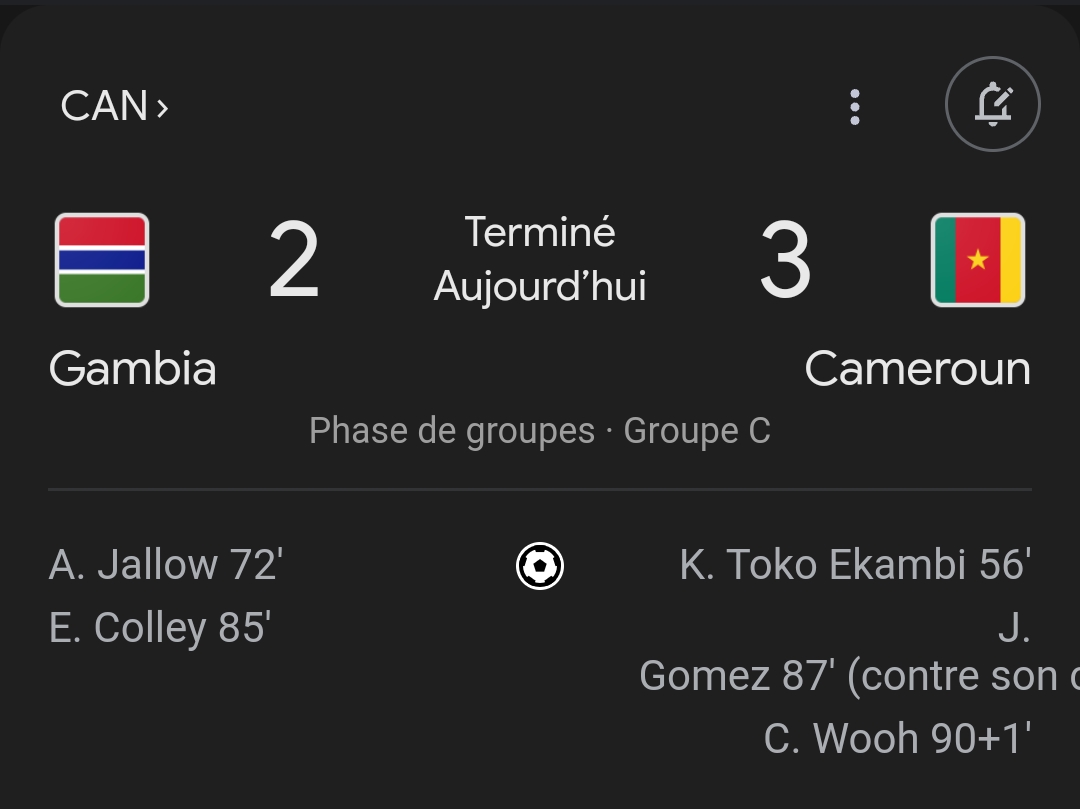The width and height of the screenshot is (1080, 809).
Task: Expand the chevron arrow beside CAN
Action: [x=162, y=107]
